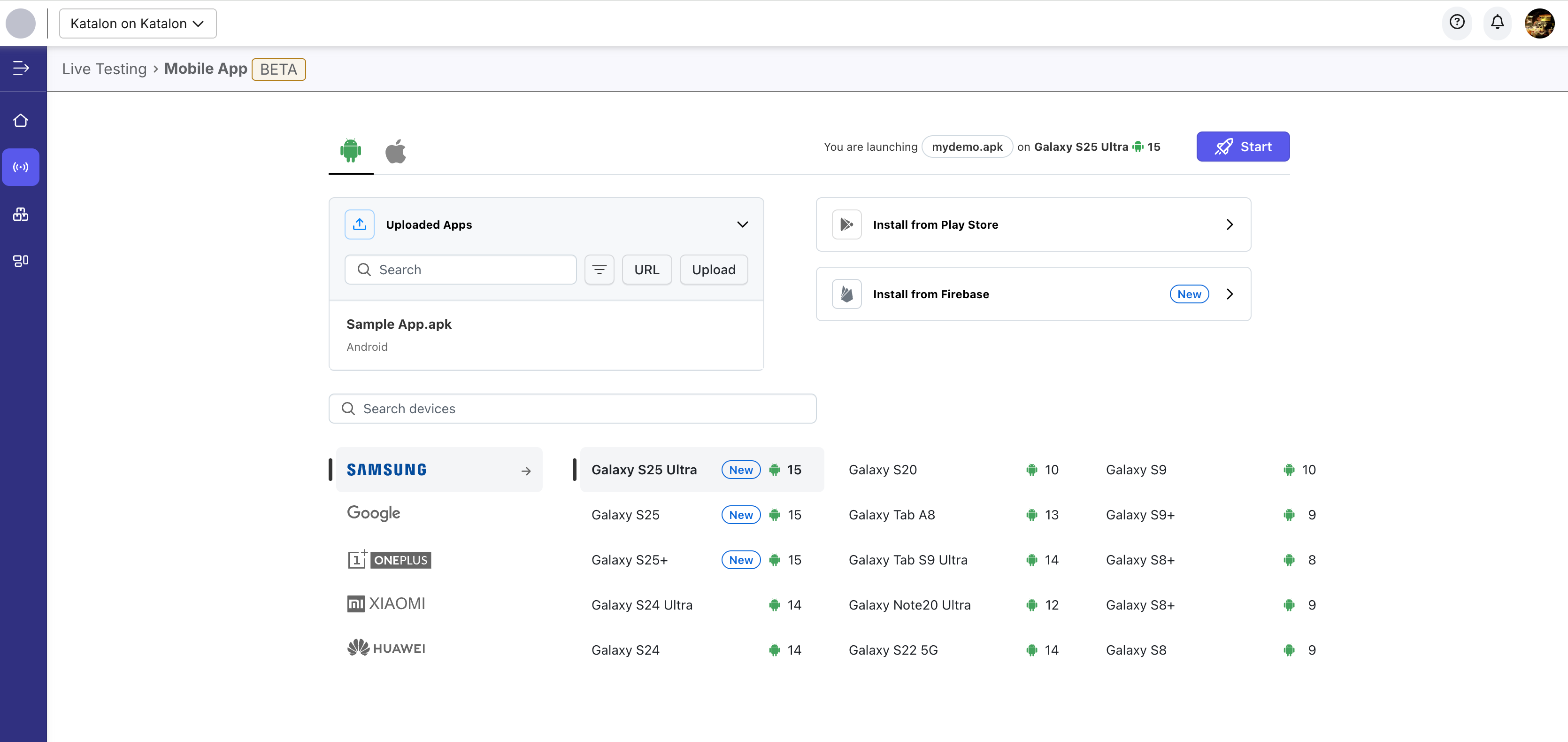The height and width of the screenshot is (742, 1568).
Task: Click the app Search input field
Action: (460, 270)
